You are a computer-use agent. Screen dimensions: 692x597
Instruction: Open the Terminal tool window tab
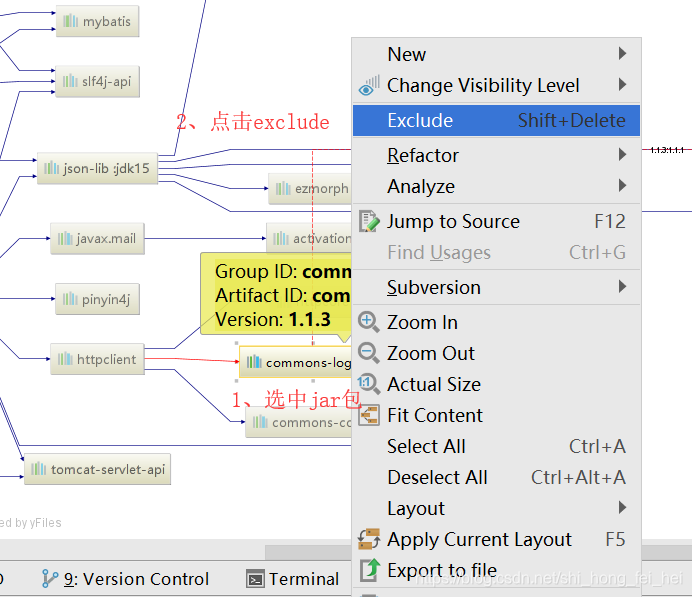pos(293,579)
